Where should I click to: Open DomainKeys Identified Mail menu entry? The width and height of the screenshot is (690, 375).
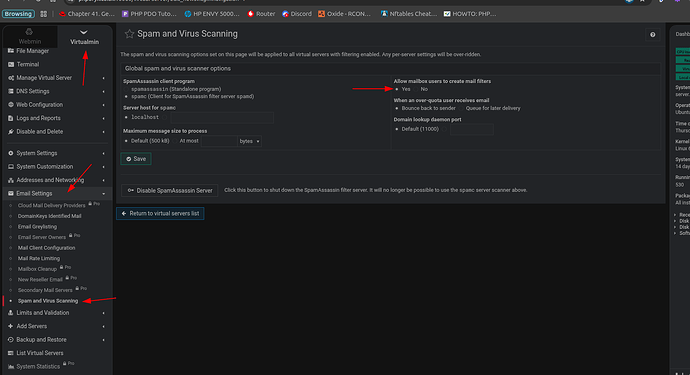pyautogui.click(x=49, y=216)
